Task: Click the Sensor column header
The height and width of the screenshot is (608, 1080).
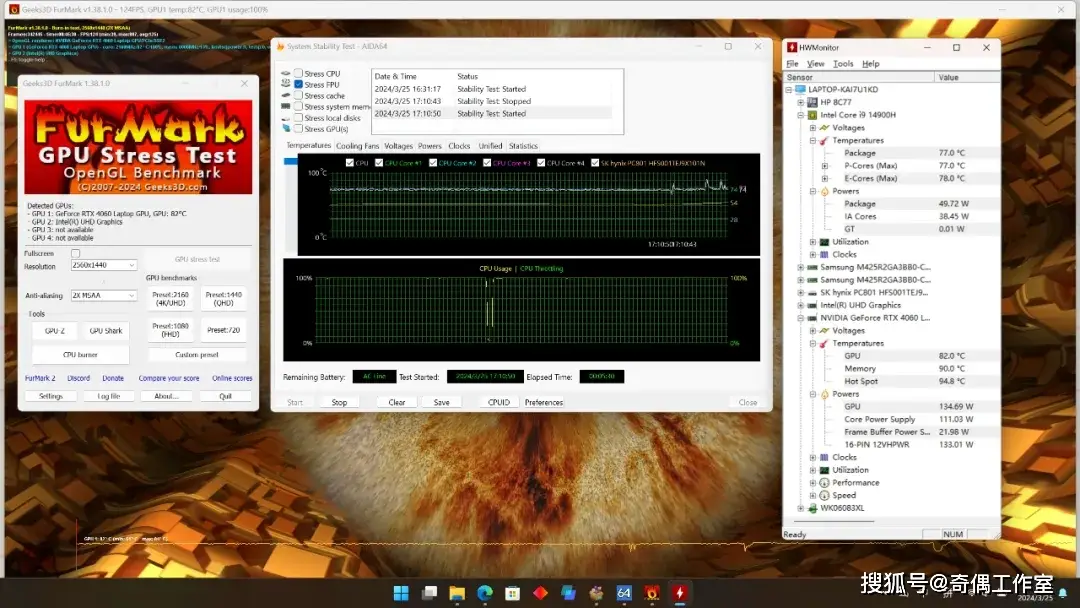Action: click(x=859, y=77)
